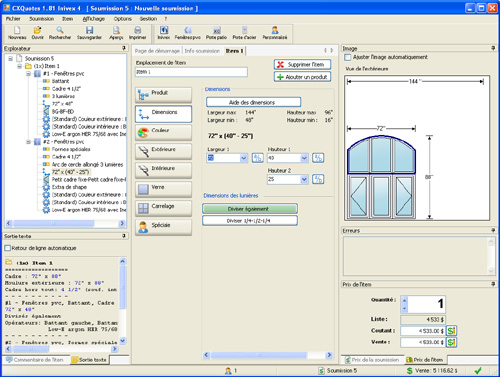This screenshot has height=377, width=500.
Task: Click Ajouter un produit button
Action: 302,77
